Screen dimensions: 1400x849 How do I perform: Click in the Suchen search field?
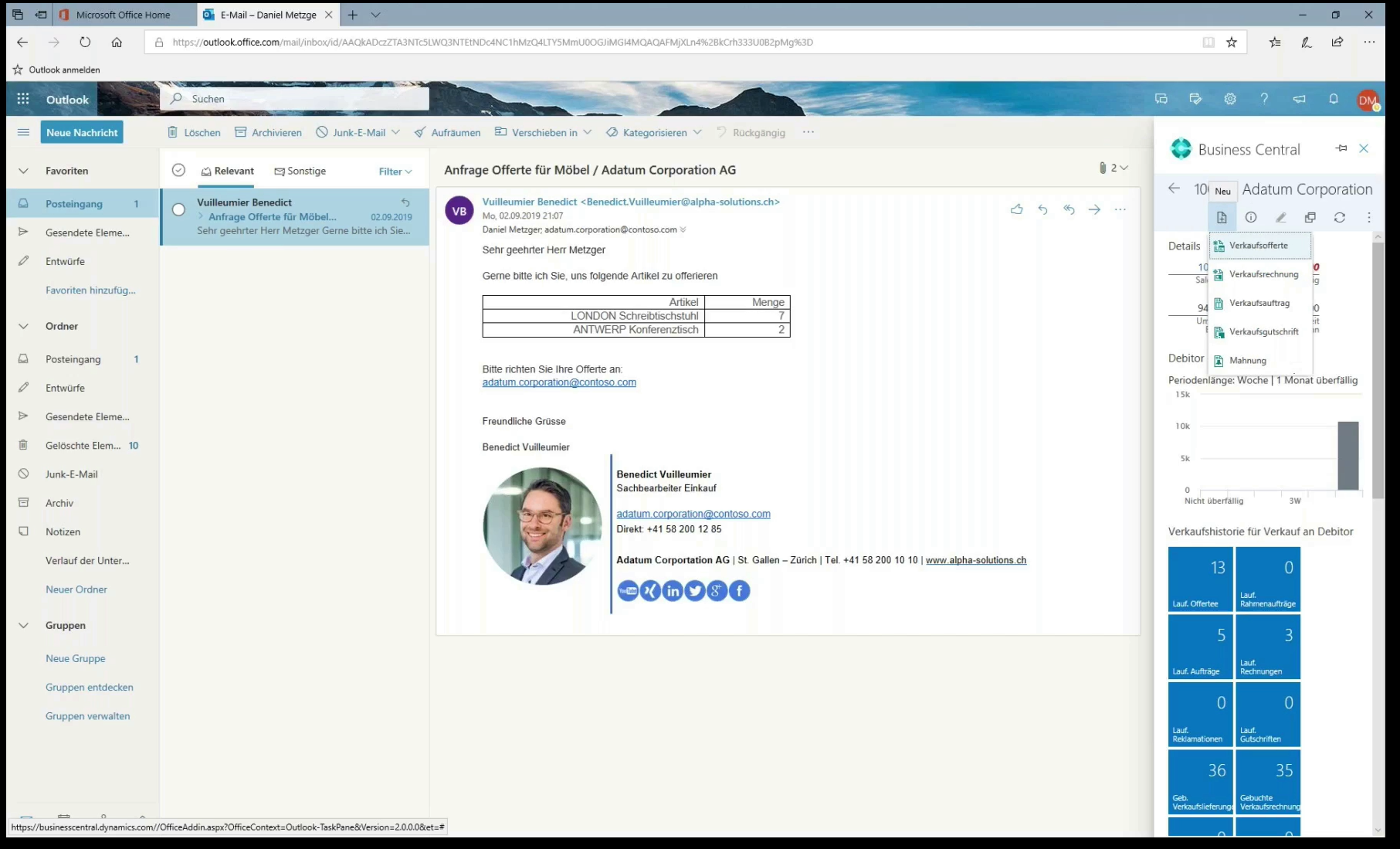pos(294,99)
